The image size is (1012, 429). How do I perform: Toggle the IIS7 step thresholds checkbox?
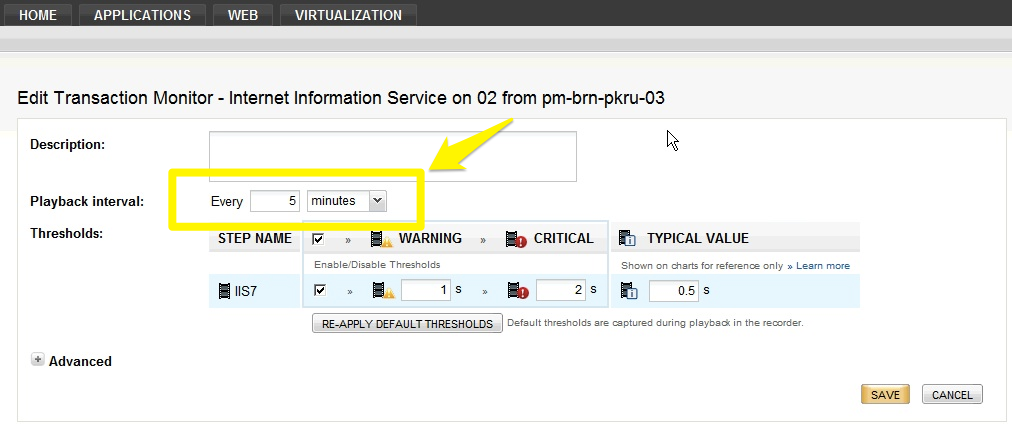pyautogui.click(x=319, y=290)
